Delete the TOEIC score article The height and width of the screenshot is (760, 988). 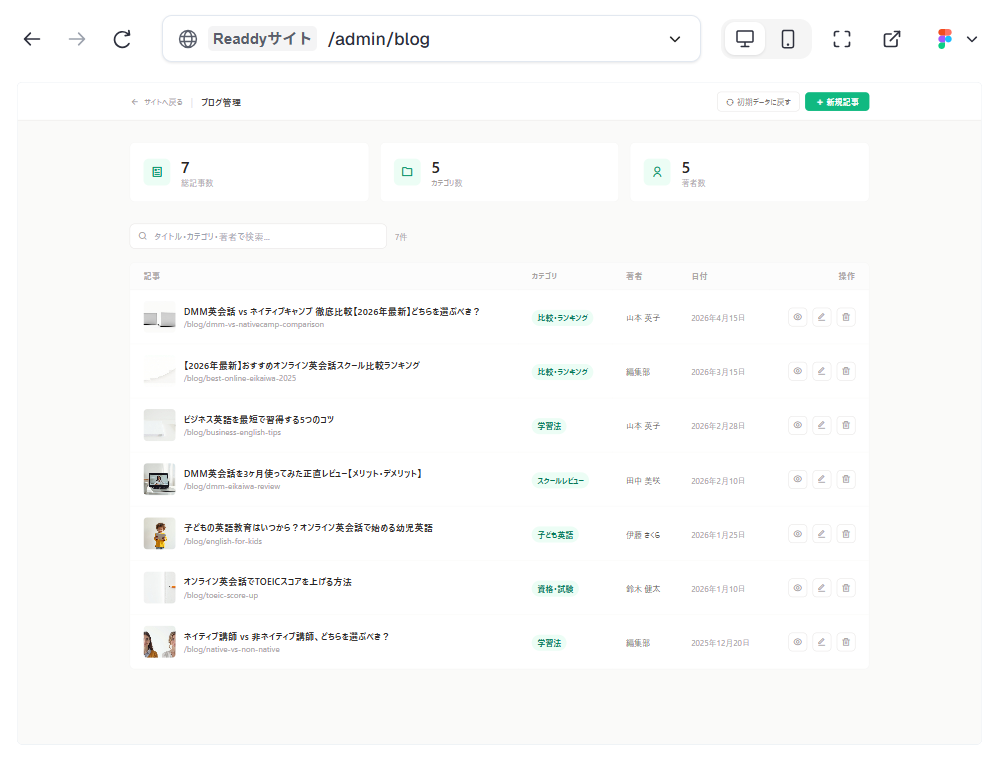point(846,588)
